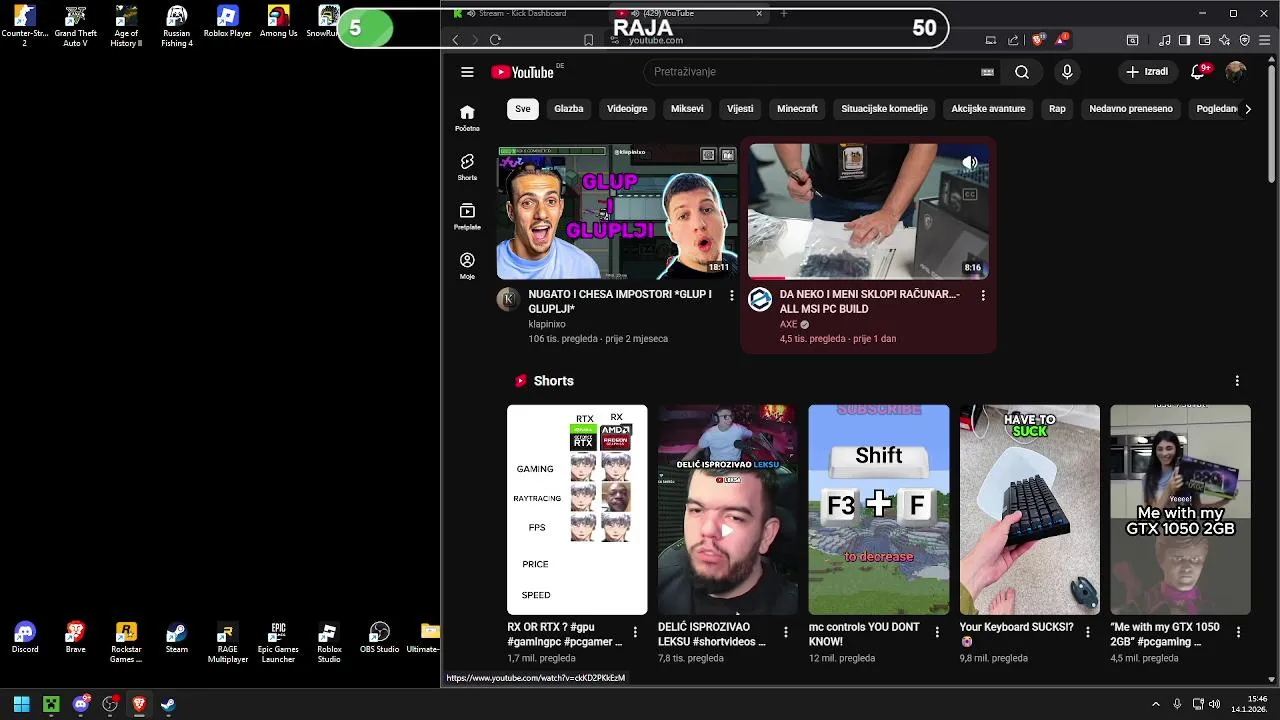
Task: Click the Izradi create button
Action: coord(1147,72)
